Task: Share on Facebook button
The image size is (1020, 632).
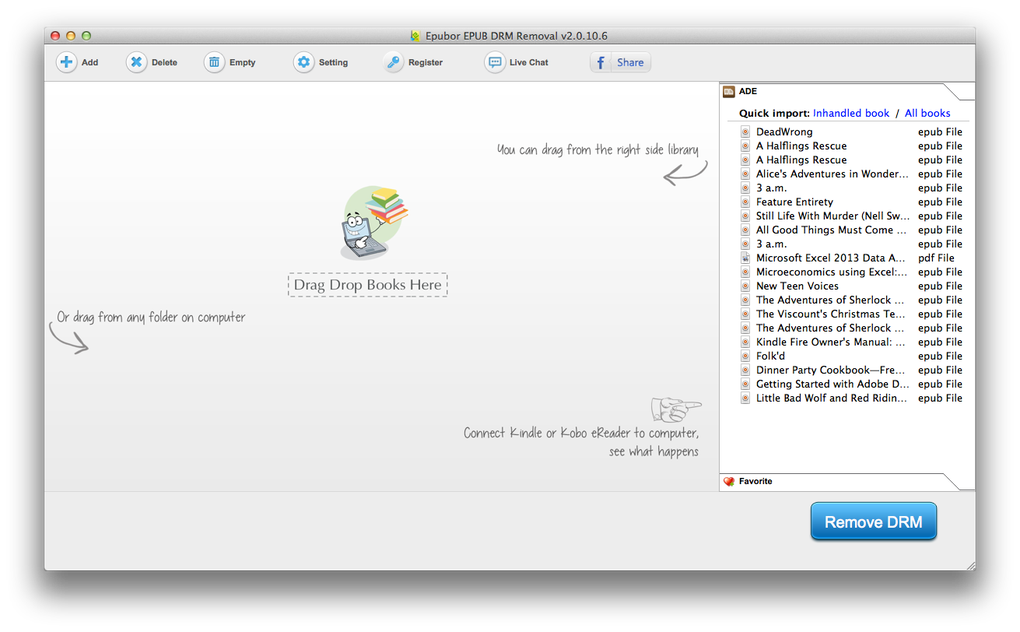Action: (621, 62)
